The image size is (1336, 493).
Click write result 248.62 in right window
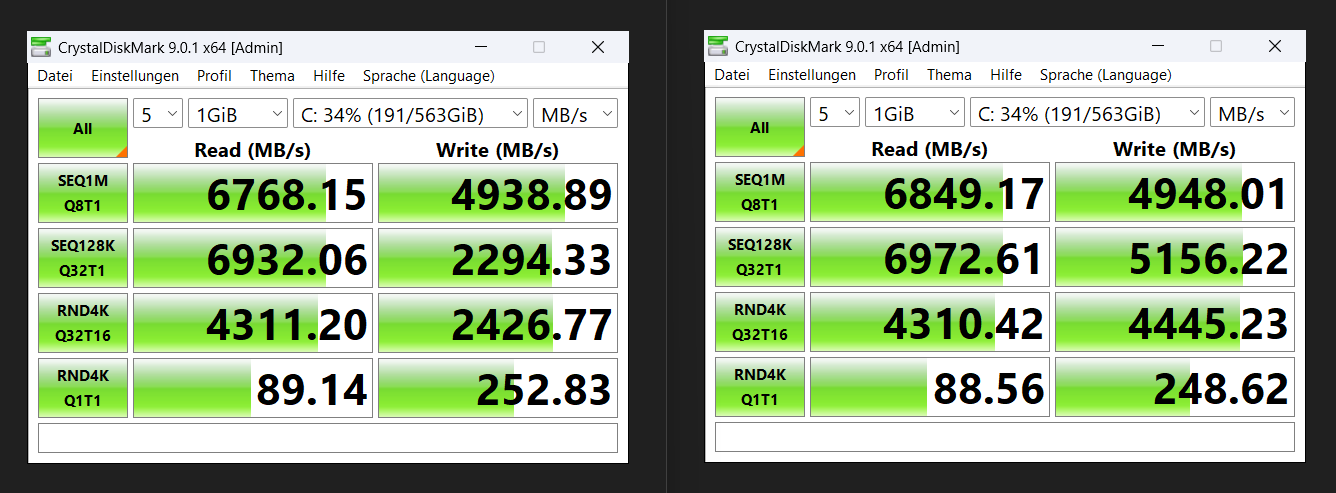1175,387
